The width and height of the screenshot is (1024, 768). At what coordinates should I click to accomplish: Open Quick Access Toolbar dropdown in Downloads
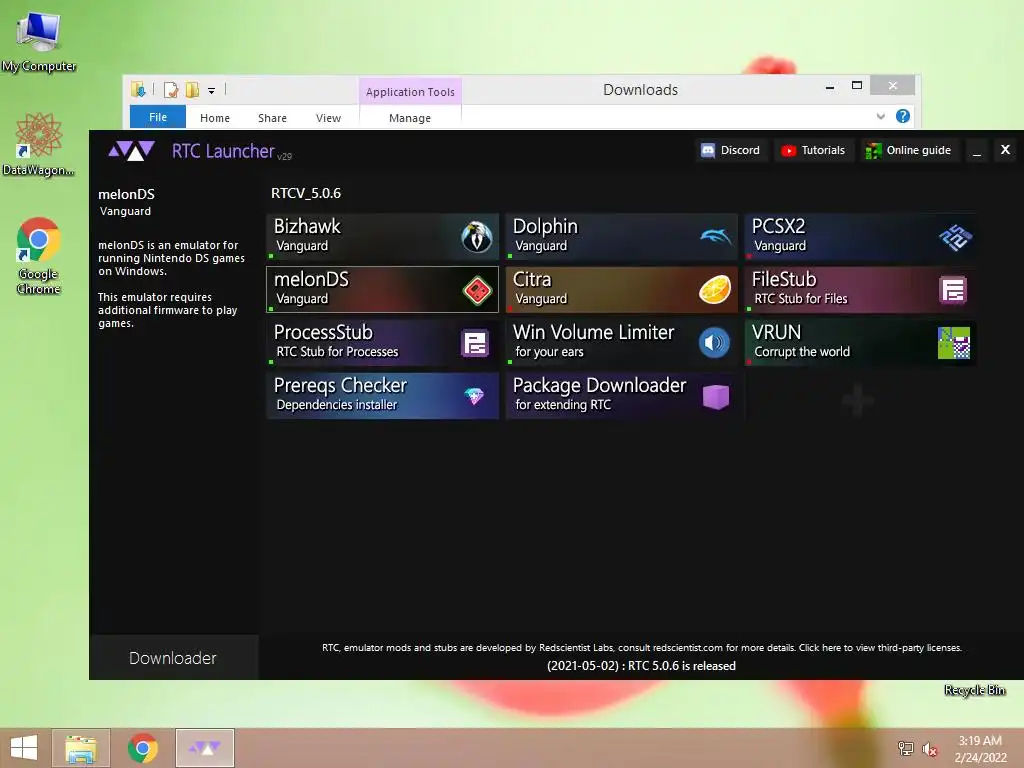click(x=212, y=91)
